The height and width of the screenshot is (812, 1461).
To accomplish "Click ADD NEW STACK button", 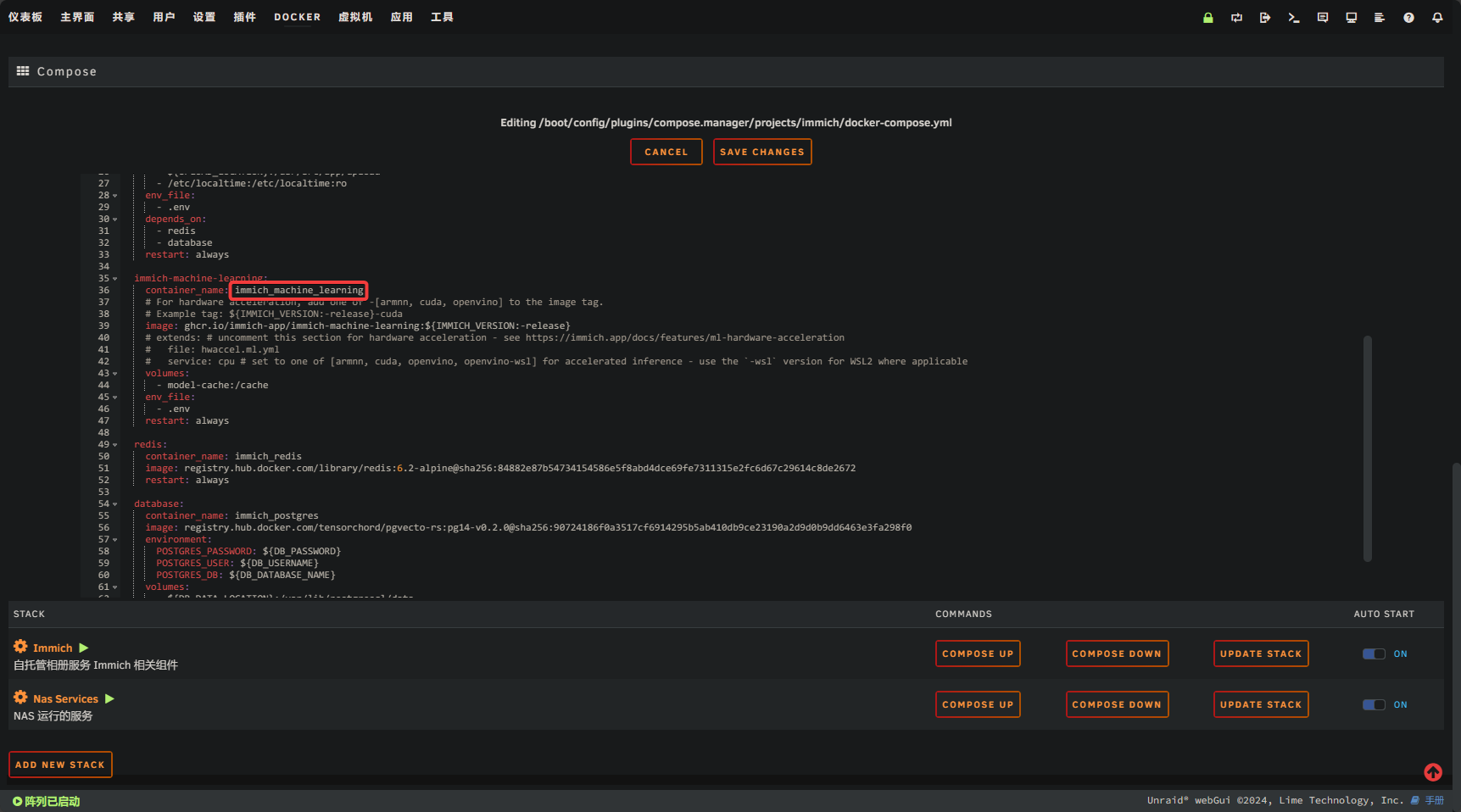I will click(x=60, y=765).
